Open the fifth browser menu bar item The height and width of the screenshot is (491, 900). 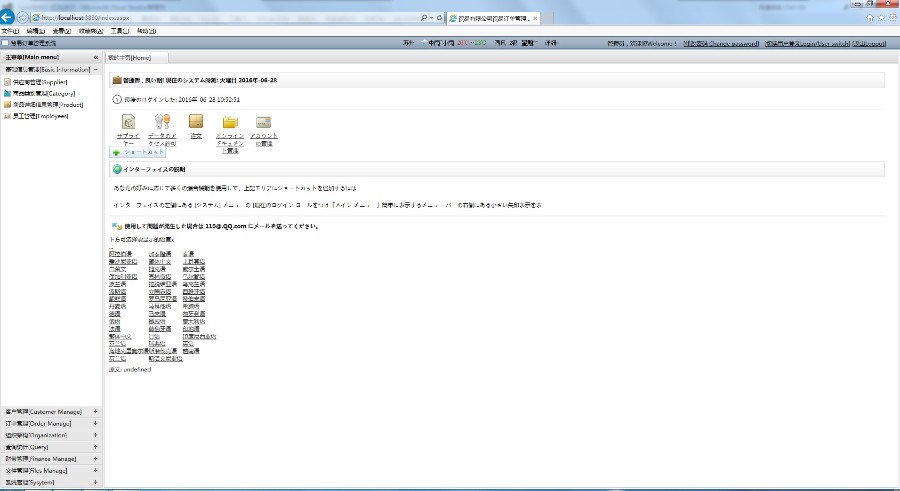119,31
